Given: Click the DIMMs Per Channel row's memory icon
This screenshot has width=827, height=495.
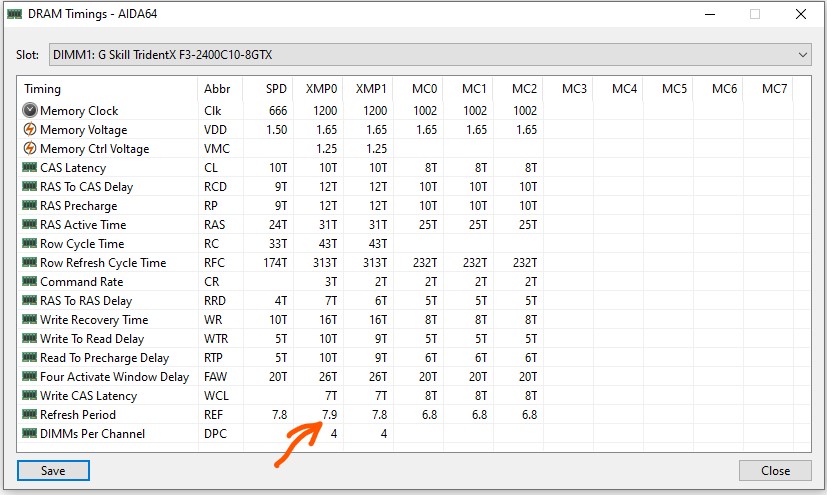Looking at the screenshot, I should point(30,433).
